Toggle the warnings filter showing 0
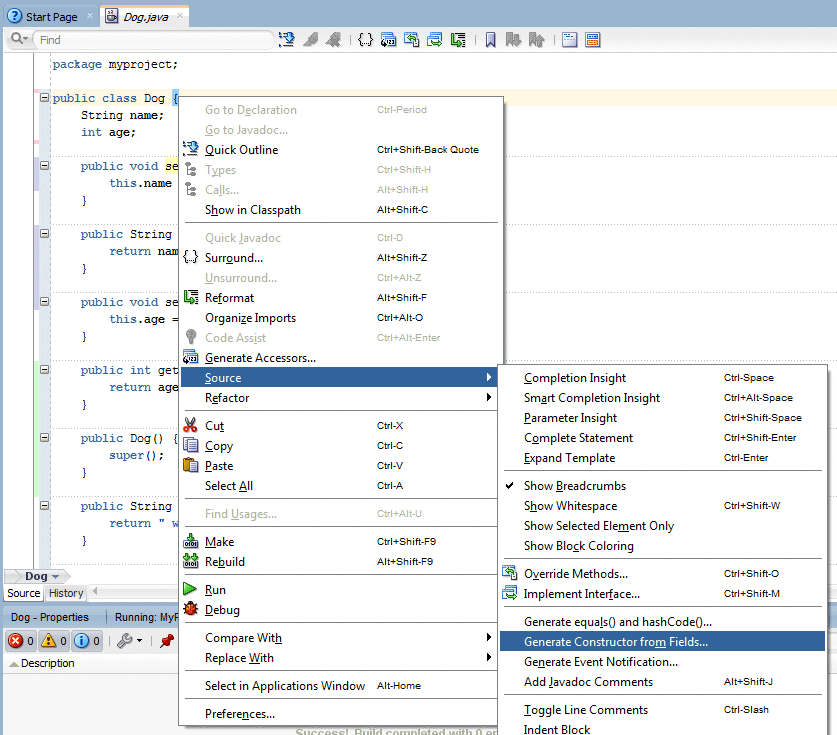The height and width of the screenshot is (735, 837). coord(54,641)
